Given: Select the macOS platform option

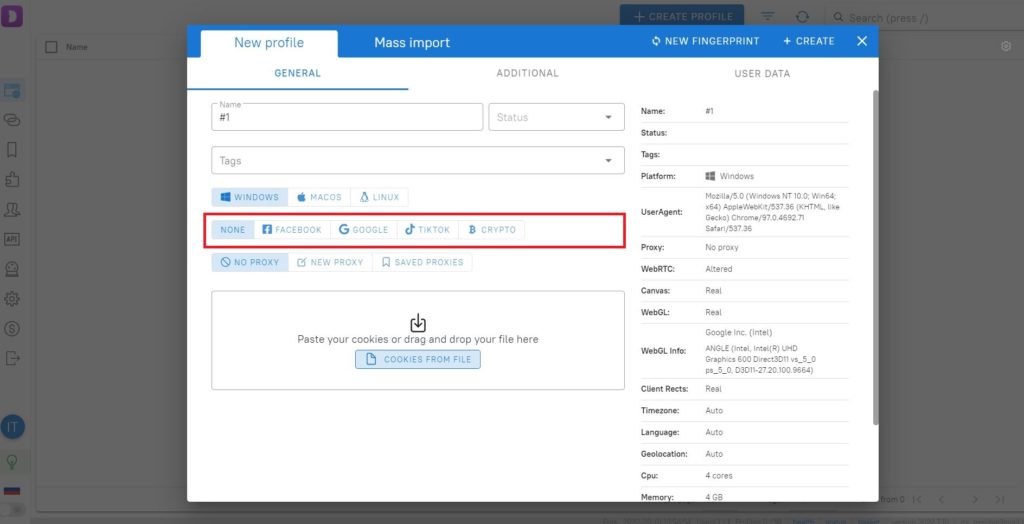Looking at the screenshot, I should point(319,197).
